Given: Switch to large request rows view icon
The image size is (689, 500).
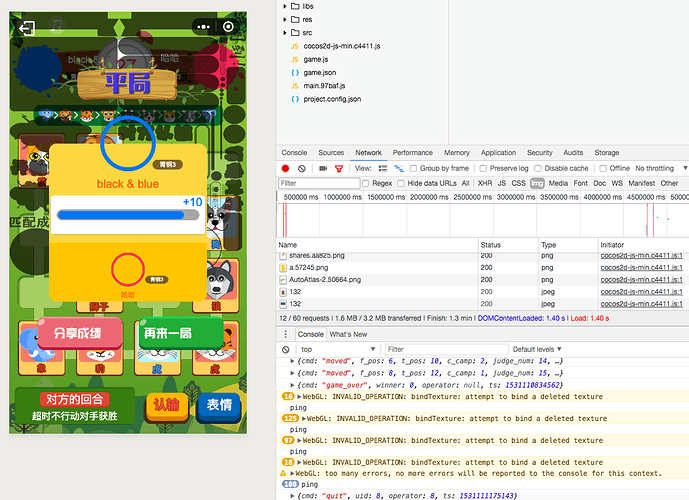Looking at the screenshot, I should 383,168.
